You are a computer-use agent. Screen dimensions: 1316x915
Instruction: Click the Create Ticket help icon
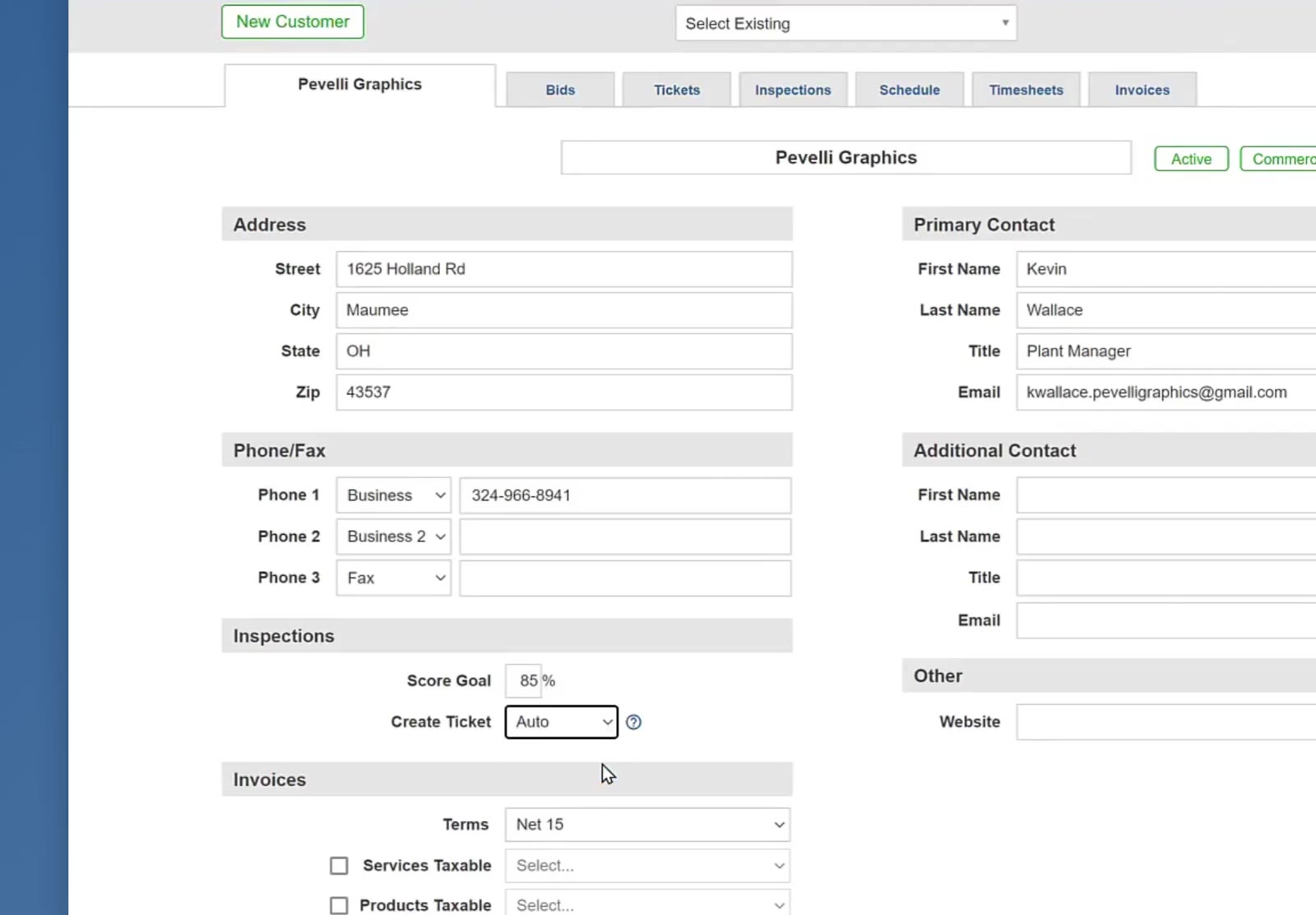click(633, 722)
